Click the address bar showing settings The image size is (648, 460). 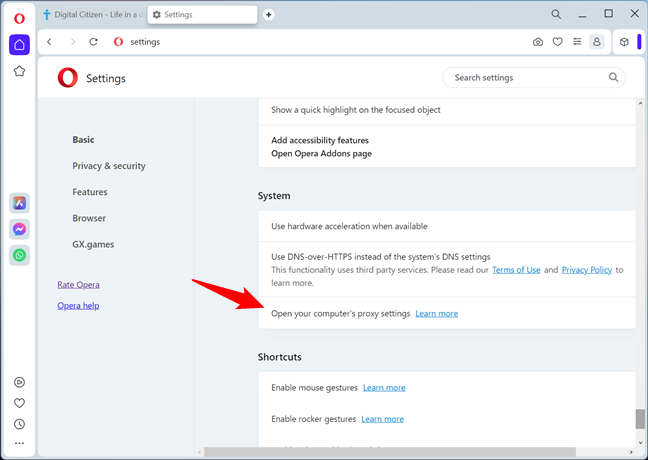(x=318, y=42)
